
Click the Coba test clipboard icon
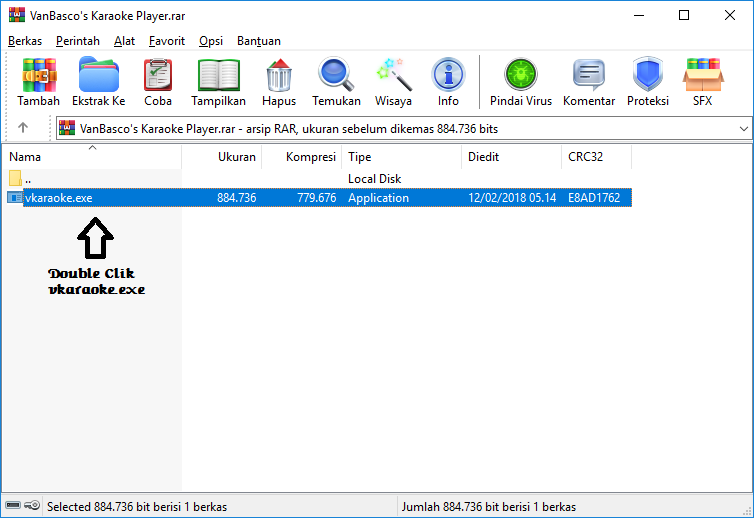[158, 75]
